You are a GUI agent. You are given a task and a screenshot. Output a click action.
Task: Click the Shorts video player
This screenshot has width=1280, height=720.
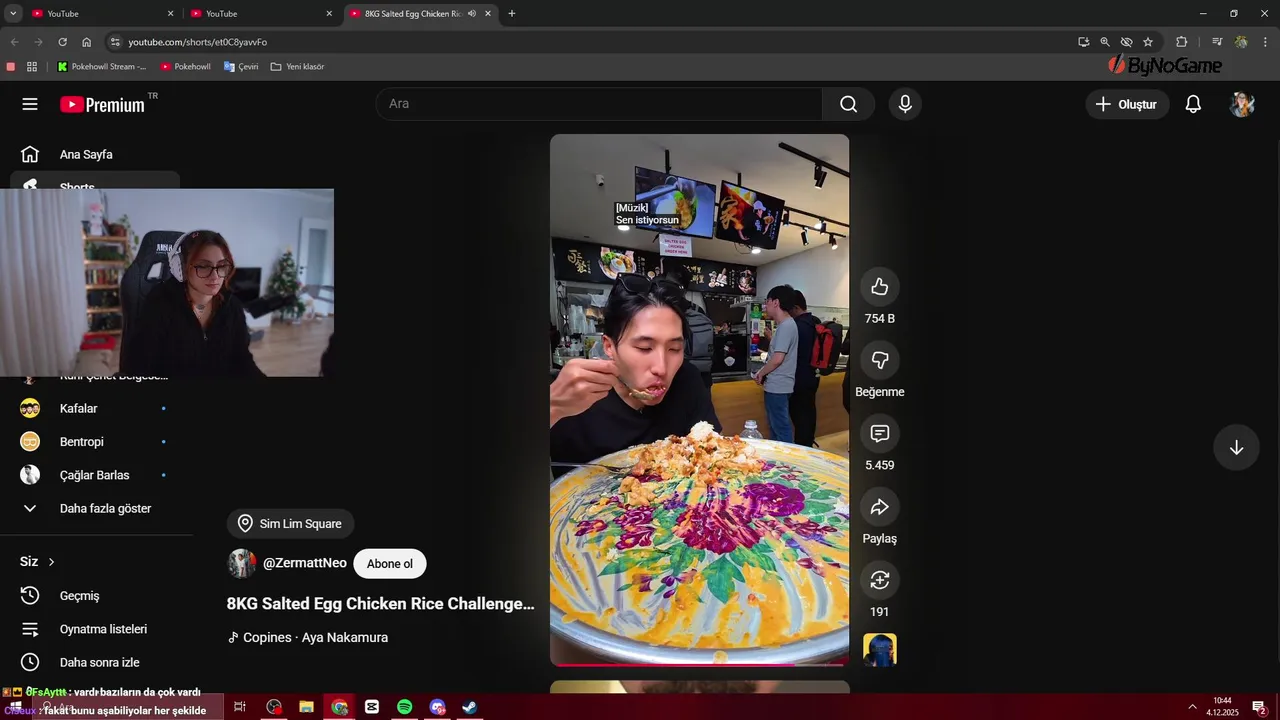coord(699,400)
